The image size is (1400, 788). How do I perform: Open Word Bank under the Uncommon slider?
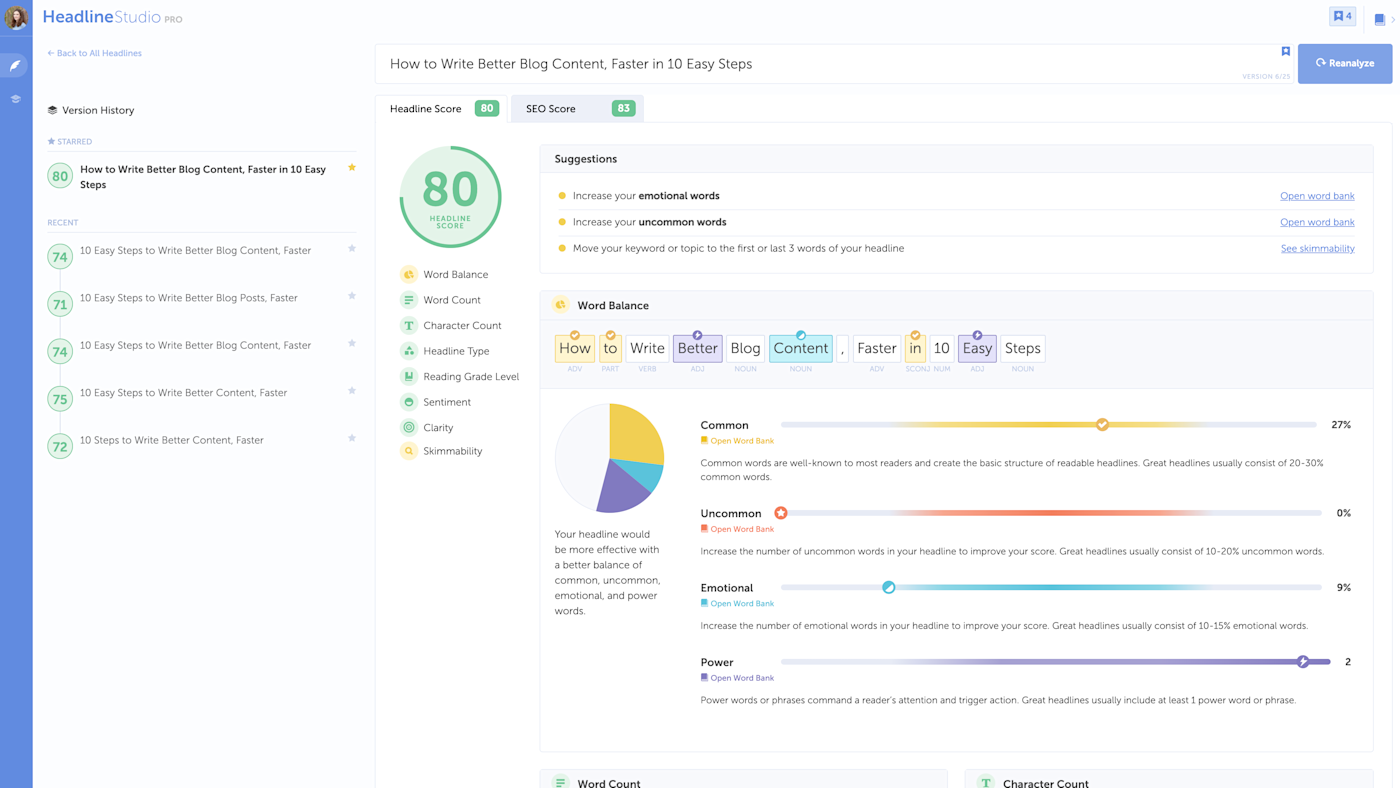[737, 529]
